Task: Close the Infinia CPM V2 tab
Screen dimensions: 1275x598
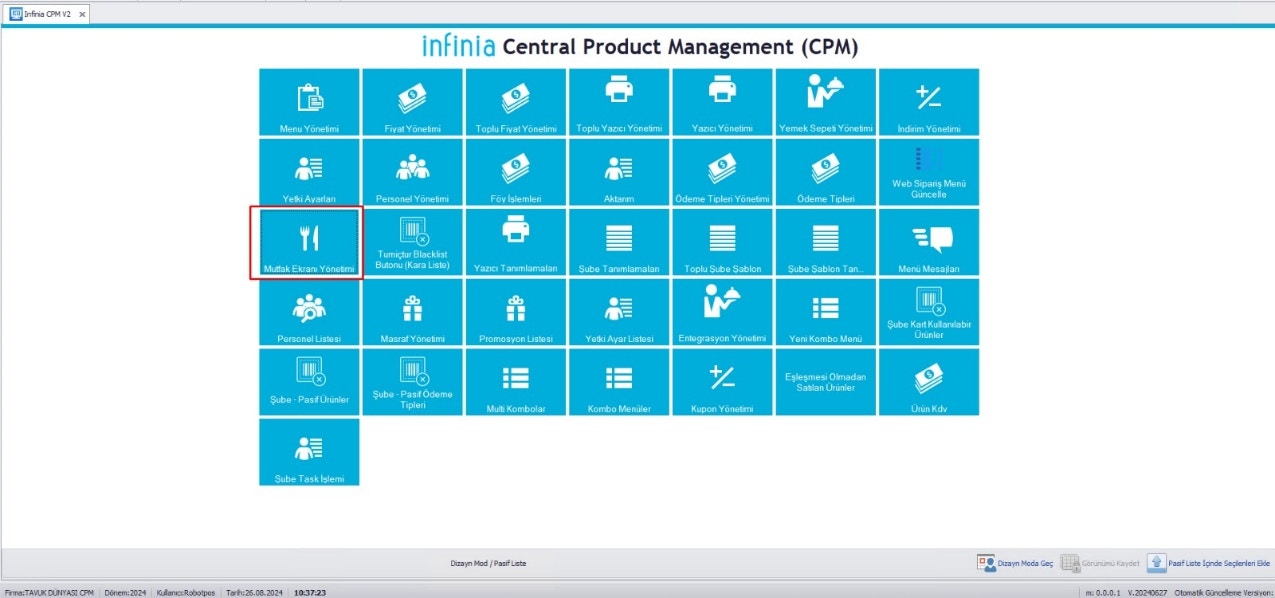Action: pyautogui.click(x=82, y=15)
